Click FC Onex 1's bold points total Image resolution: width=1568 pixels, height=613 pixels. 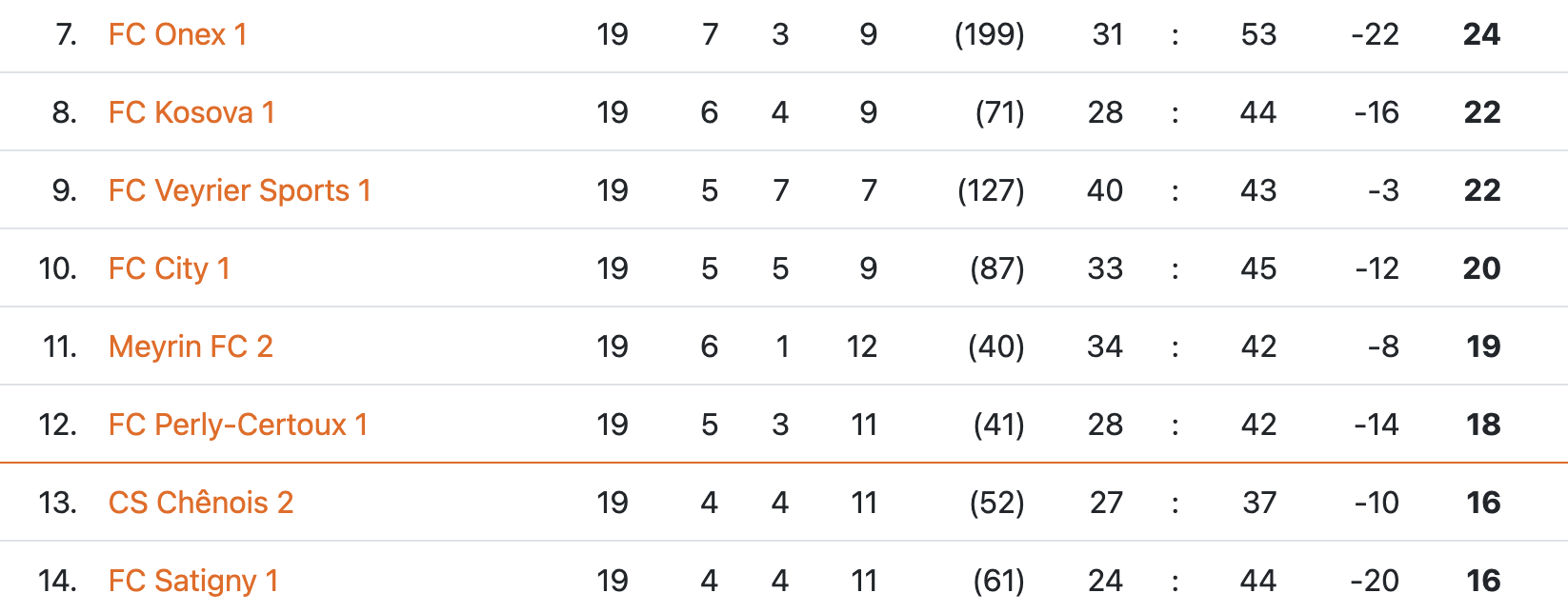1481,35
